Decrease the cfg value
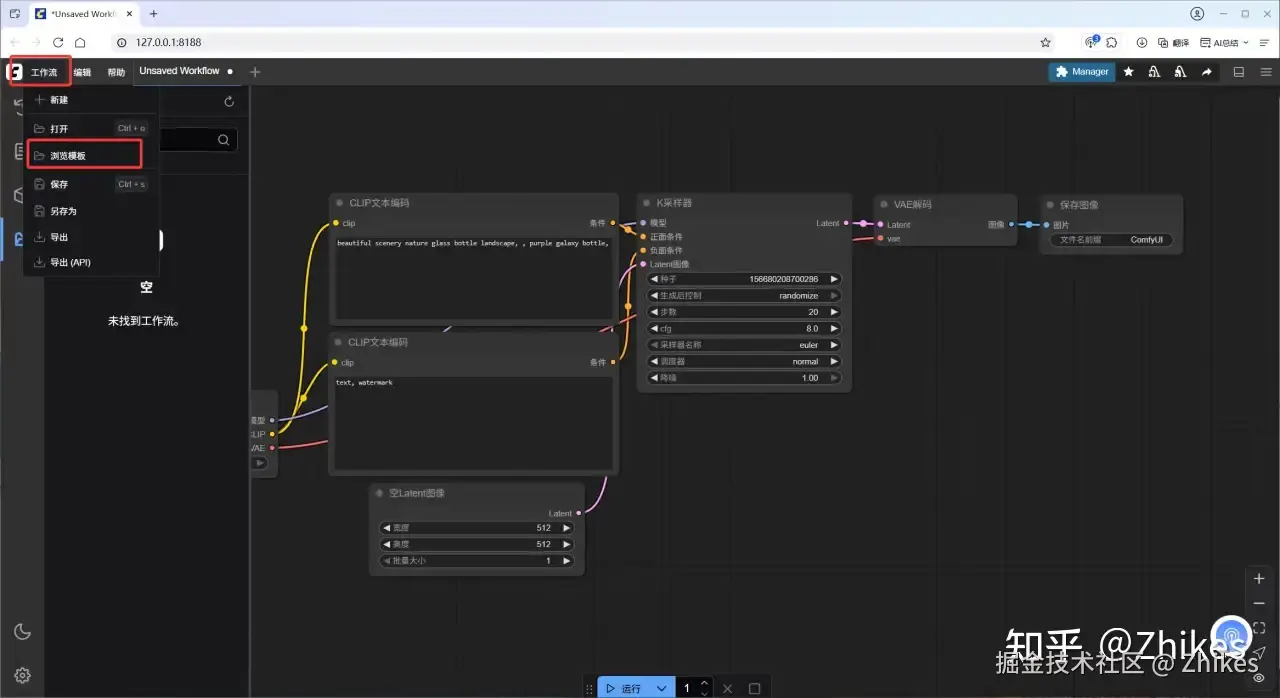Image resolution: width=1280 pixels, height=698 pixels. (x=654, y=328)
